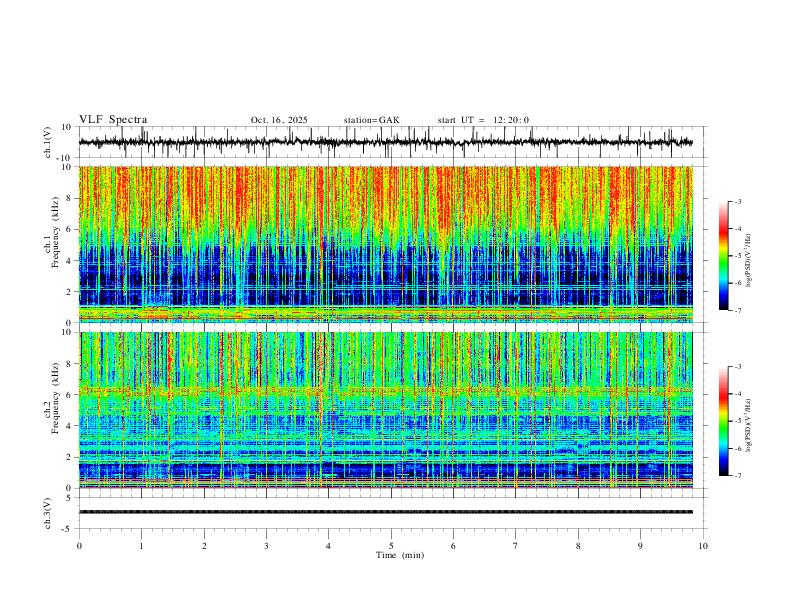Image resolution: width=792 pixels, height=612 pixels.
Task: Click time axis tick label '6'
Action: coord(453,546)
